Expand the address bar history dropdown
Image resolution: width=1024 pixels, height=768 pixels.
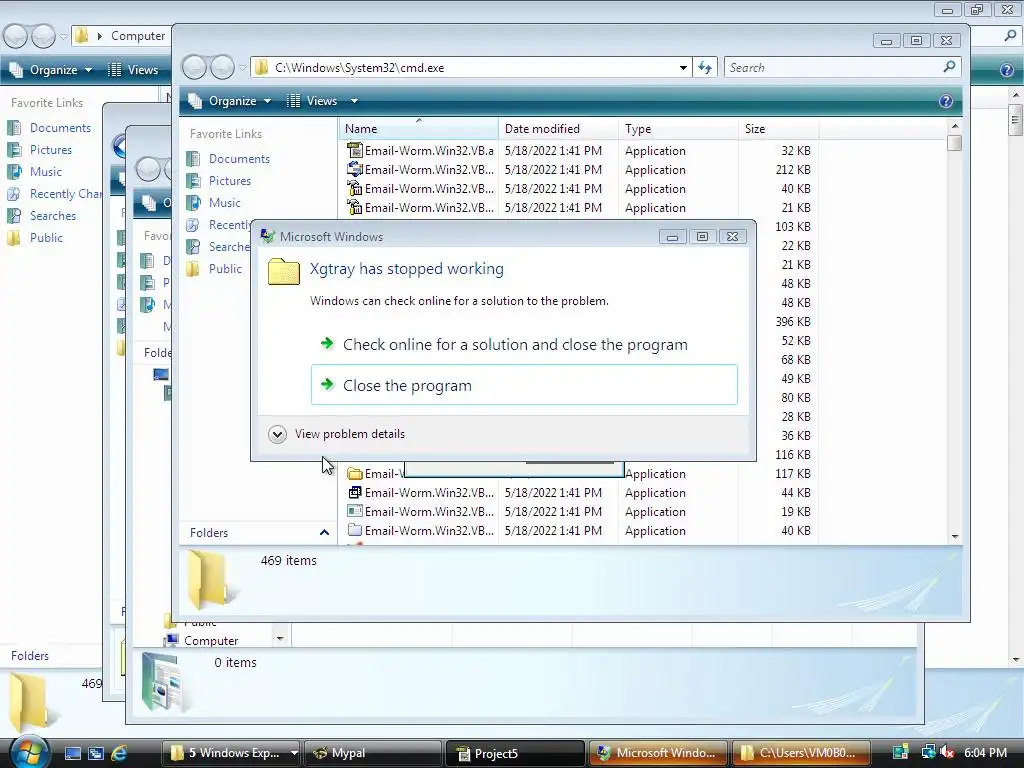[683, 67]
